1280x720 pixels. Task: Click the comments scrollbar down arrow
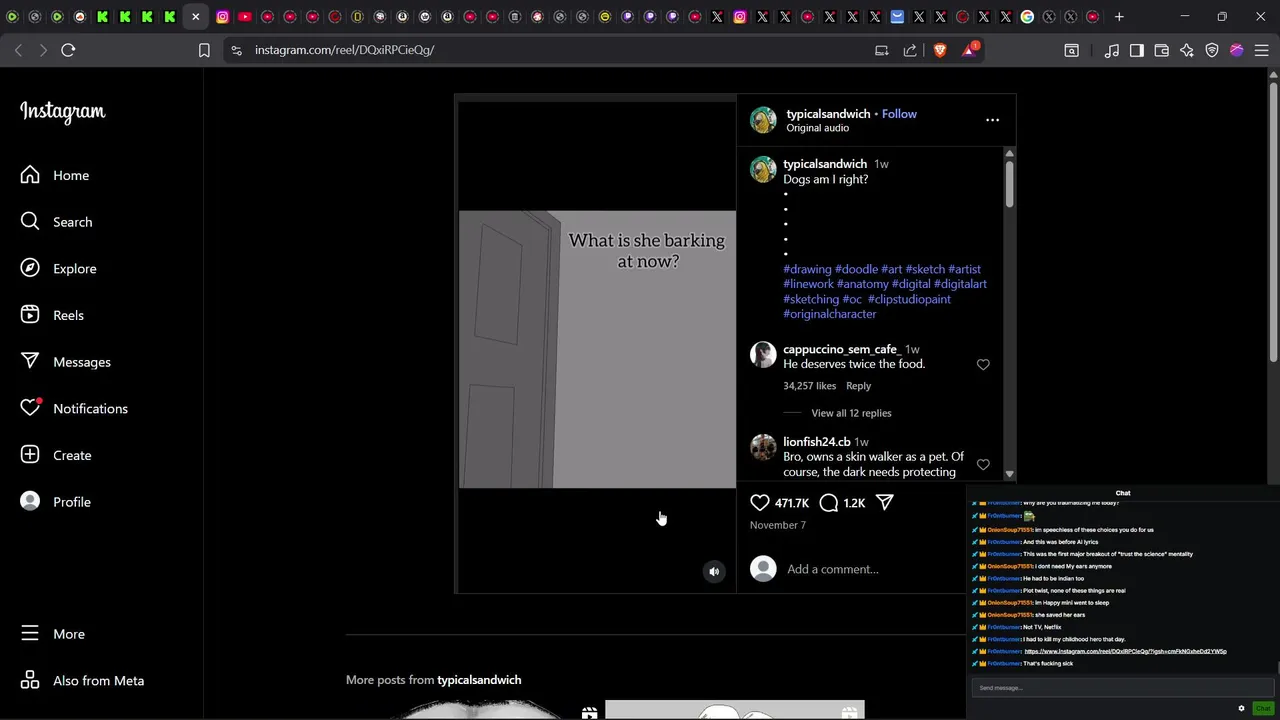(1009, 474)
